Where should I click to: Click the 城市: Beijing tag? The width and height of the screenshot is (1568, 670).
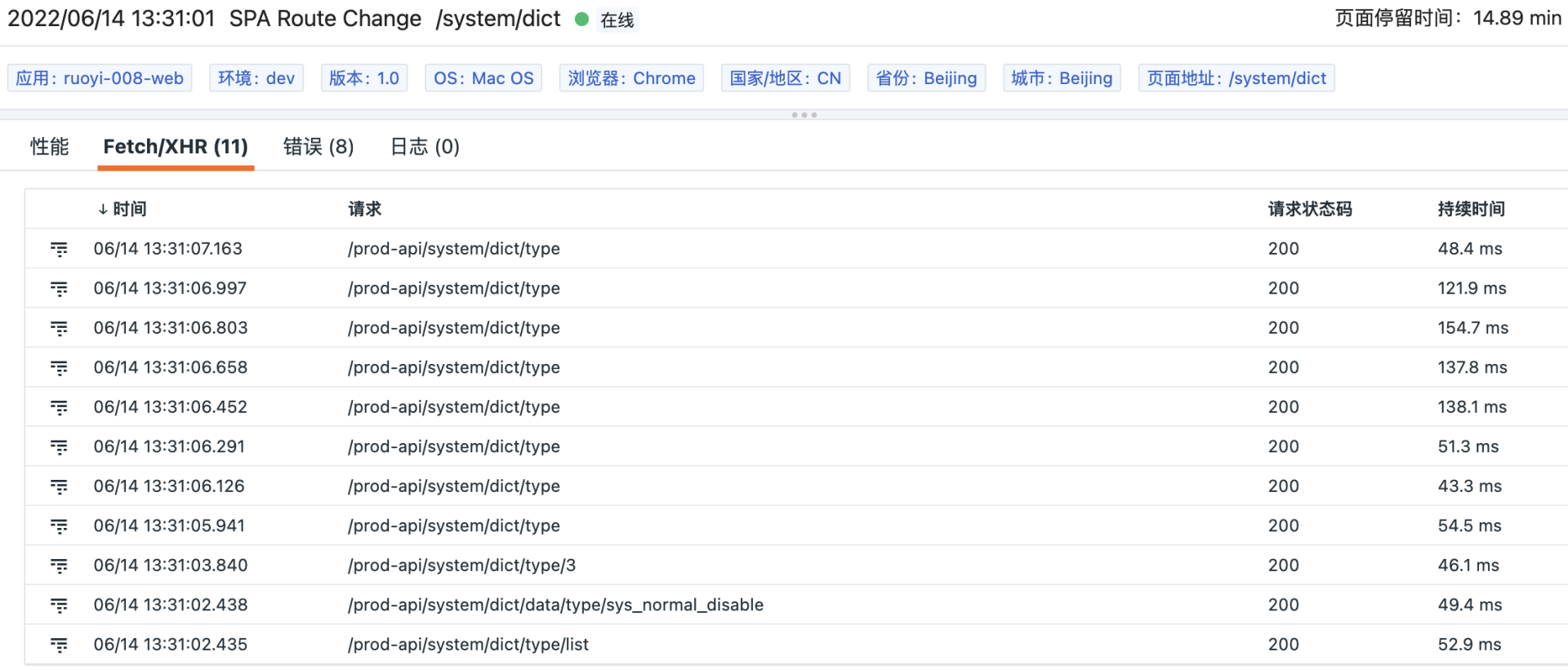(1062, 78)
